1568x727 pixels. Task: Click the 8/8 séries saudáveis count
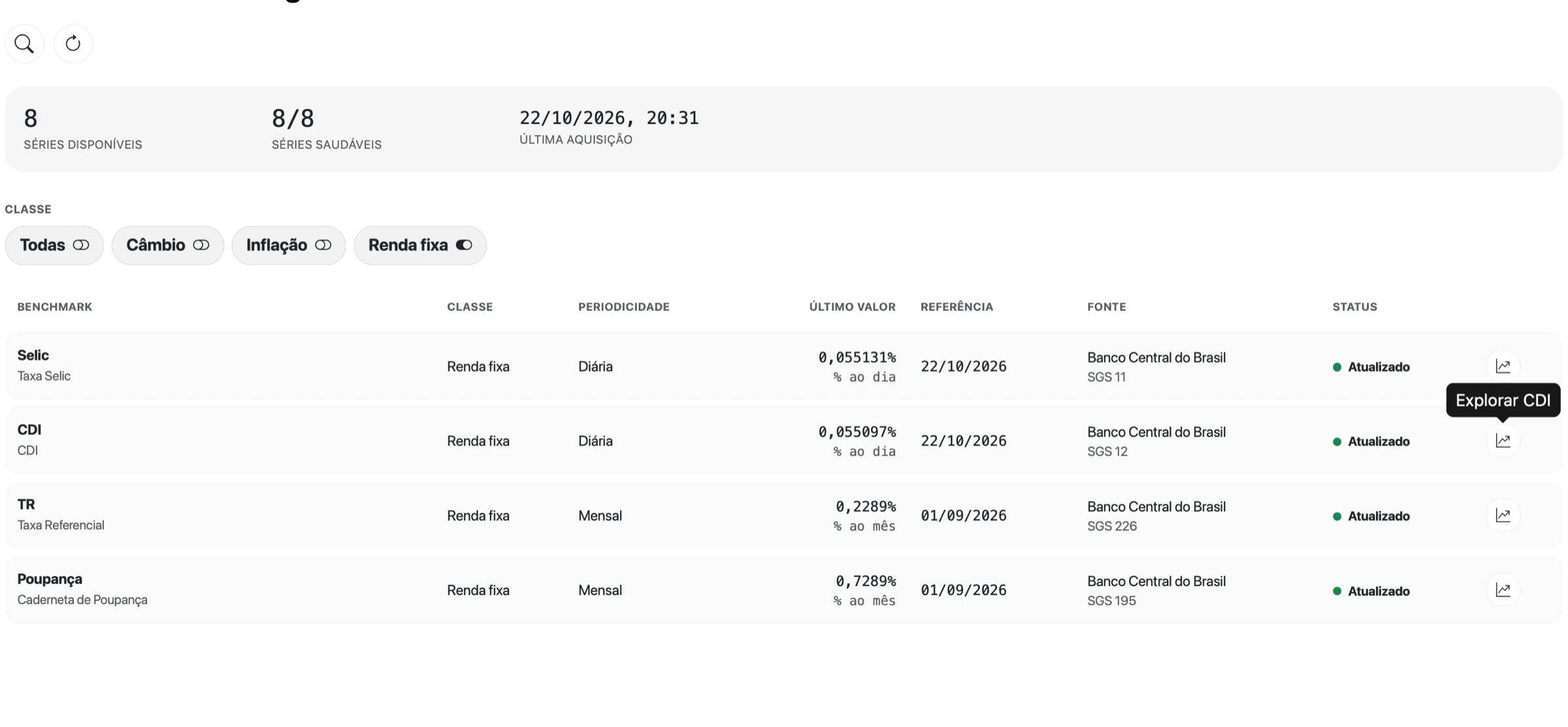293,119
